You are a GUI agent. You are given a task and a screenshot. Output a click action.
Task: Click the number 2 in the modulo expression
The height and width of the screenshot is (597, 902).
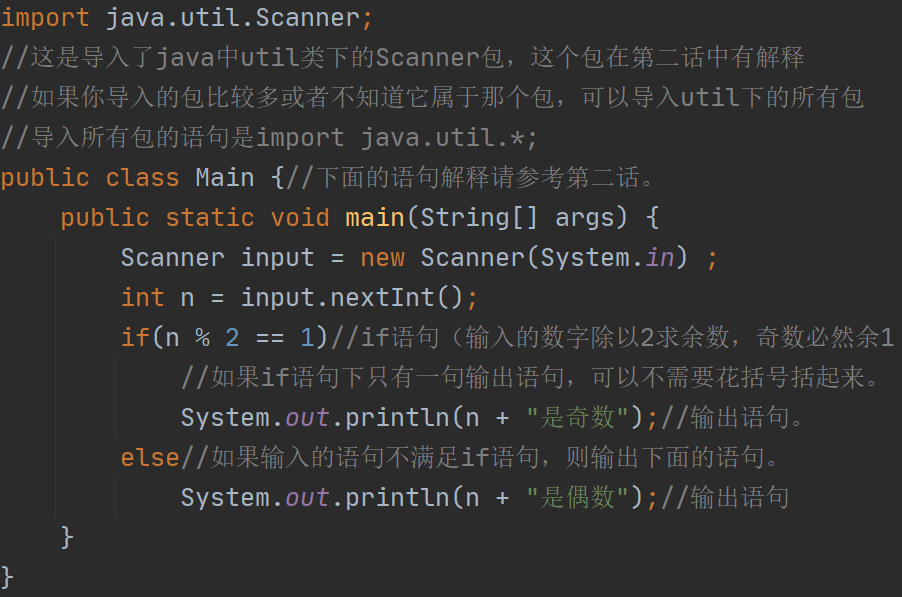coord(232,338)
